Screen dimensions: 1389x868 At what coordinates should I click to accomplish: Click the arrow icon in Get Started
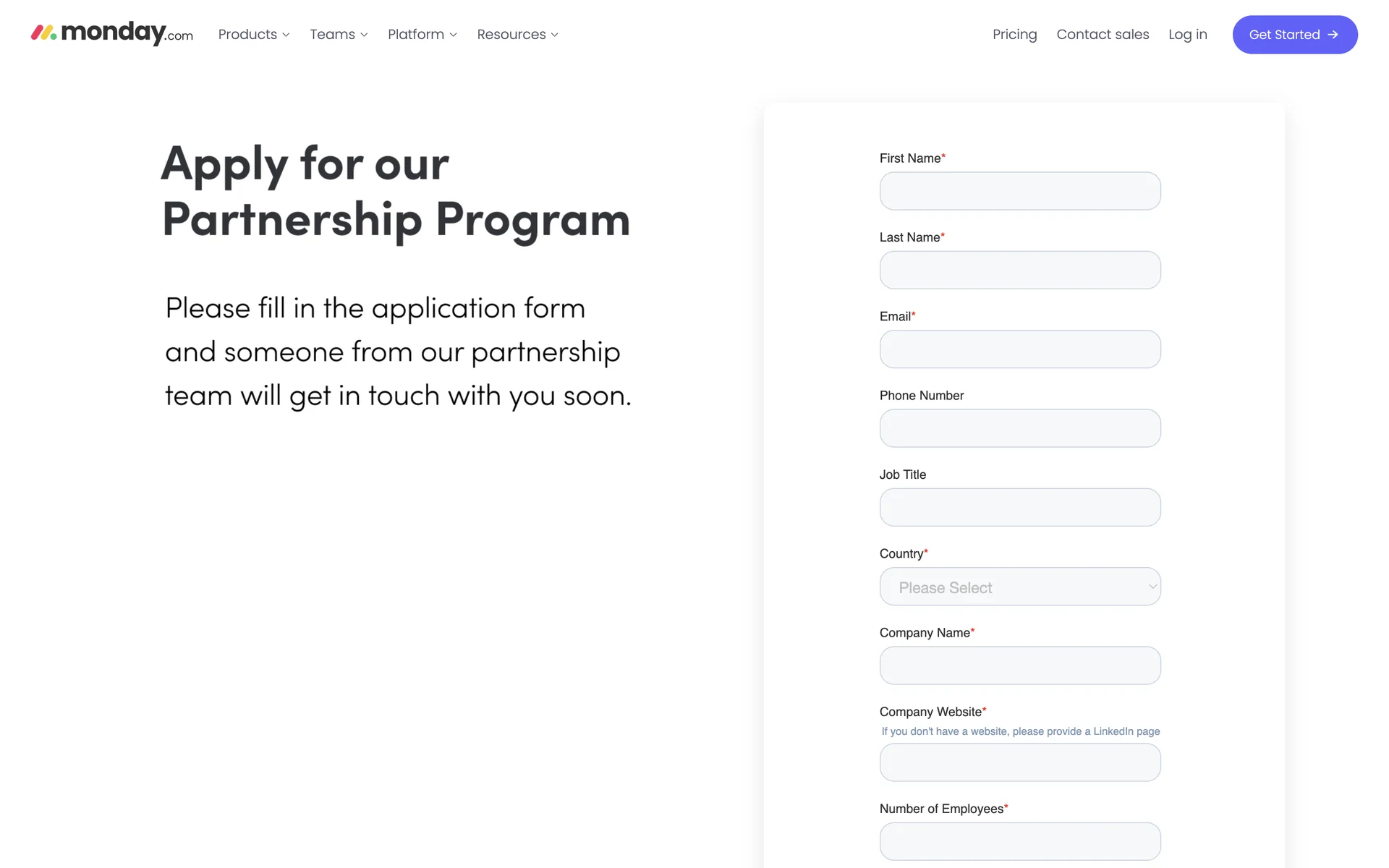click(1333, 35)
